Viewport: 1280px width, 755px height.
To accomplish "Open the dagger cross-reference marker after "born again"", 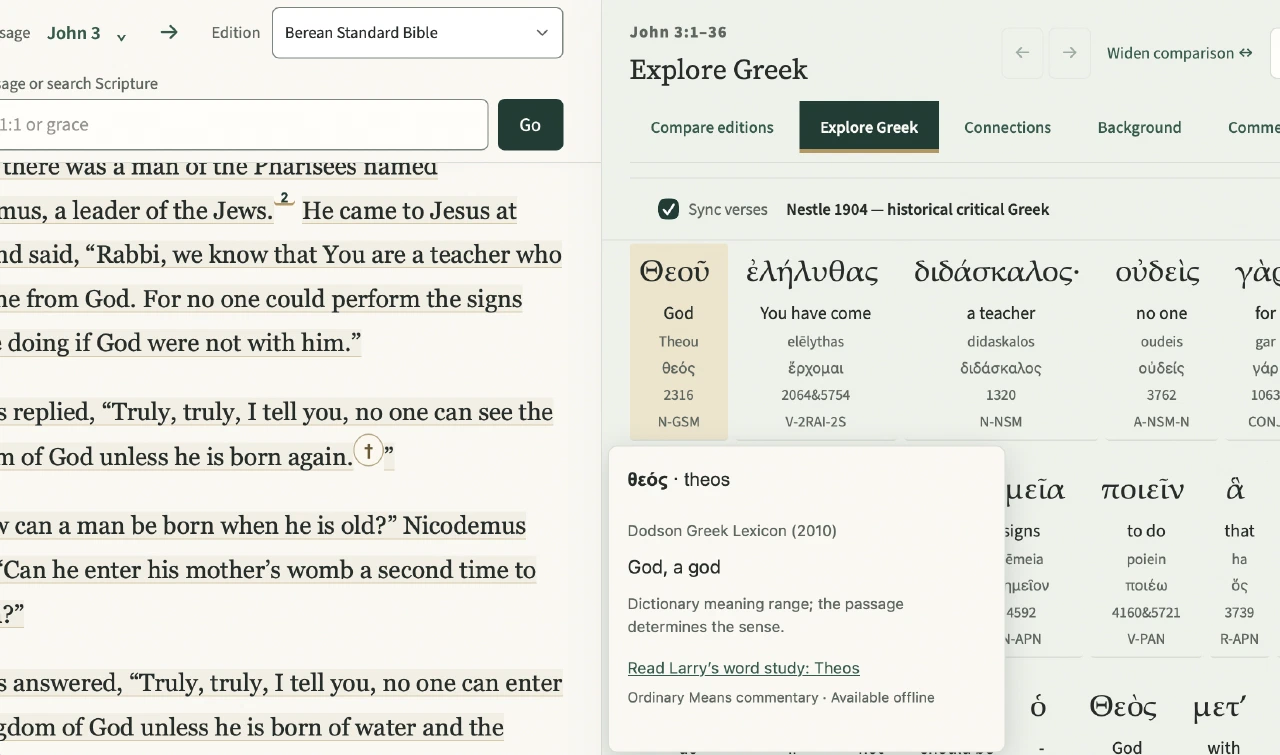I will 369,450.
